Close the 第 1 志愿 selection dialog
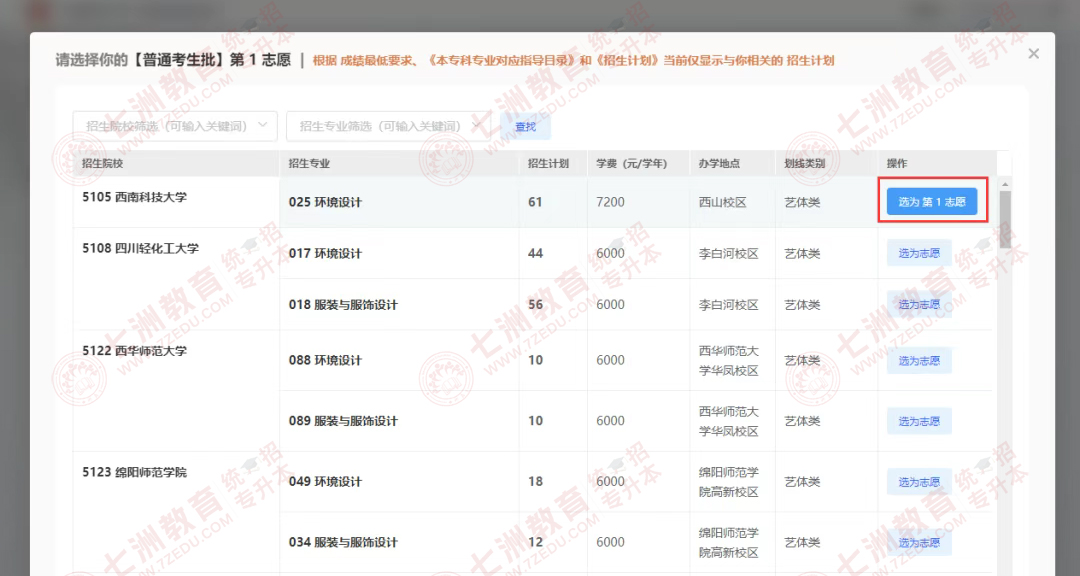The width and height of the screenshot is (1080, 576). (x=1033, y=54)
